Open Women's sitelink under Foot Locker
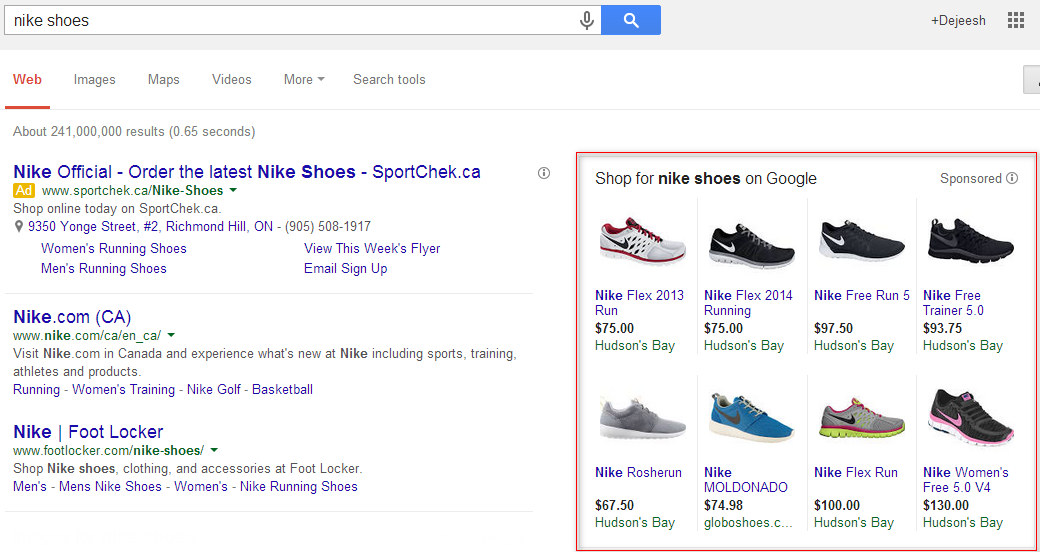 tap(201, 486)
